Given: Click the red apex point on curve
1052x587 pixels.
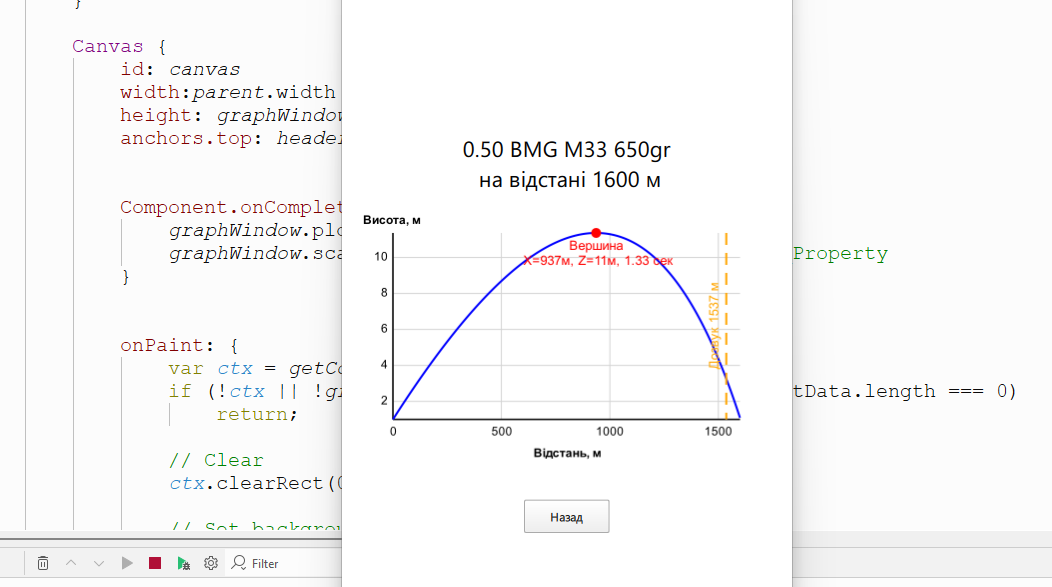Looking at the screenshot, I should 596,233.
